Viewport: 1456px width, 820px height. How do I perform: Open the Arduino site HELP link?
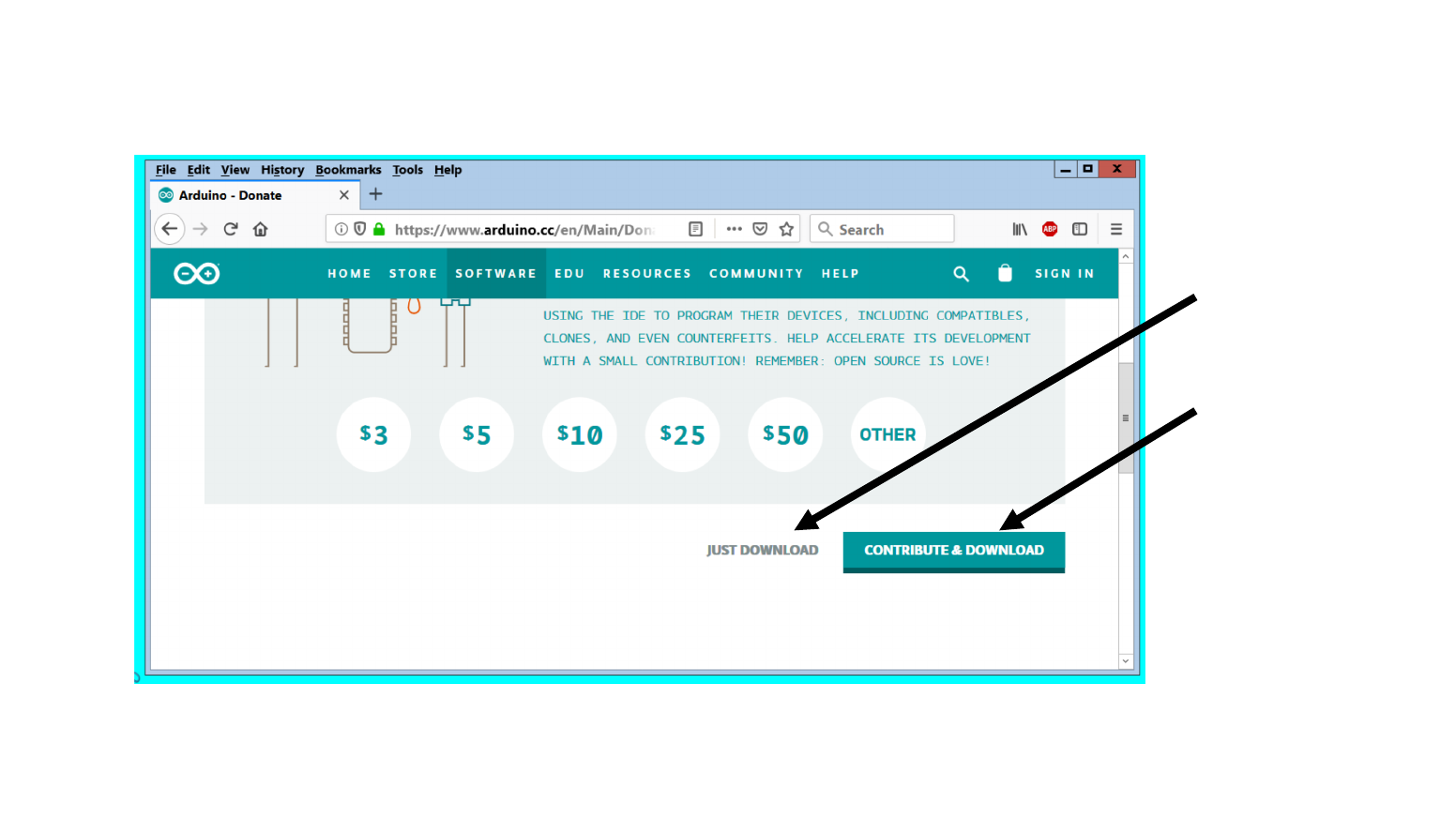tap(841, 274)
